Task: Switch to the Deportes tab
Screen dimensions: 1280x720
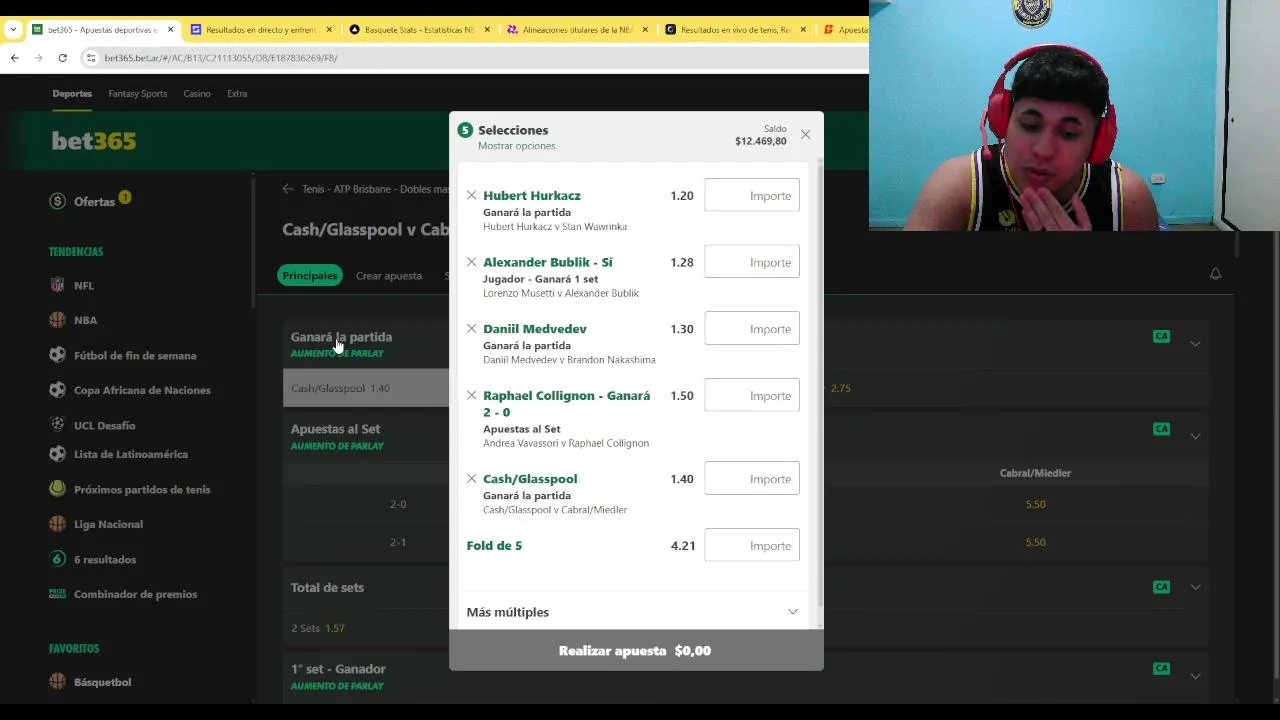Action: pos(72,94)
